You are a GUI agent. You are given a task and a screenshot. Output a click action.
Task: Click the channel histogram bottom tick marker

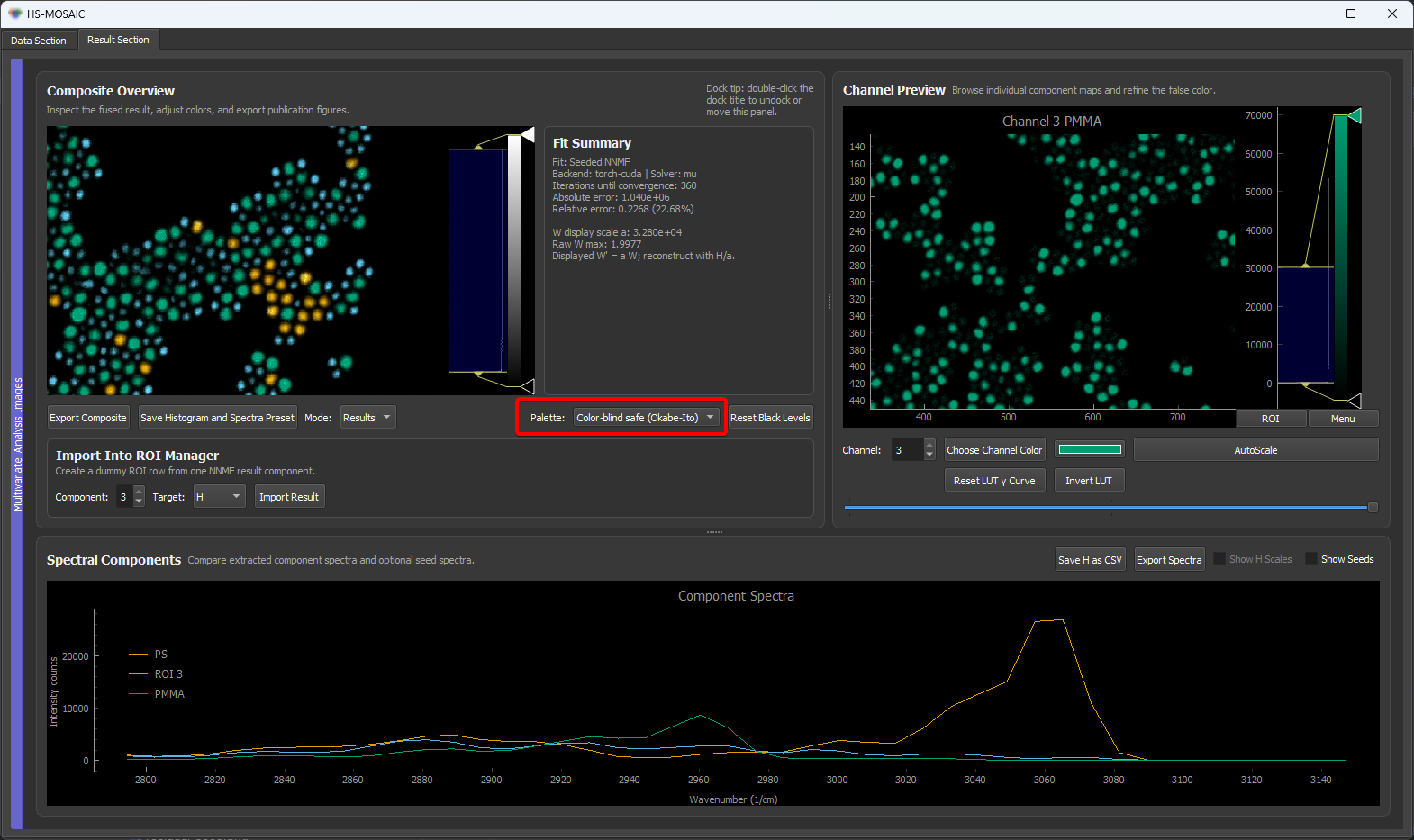1355,401
